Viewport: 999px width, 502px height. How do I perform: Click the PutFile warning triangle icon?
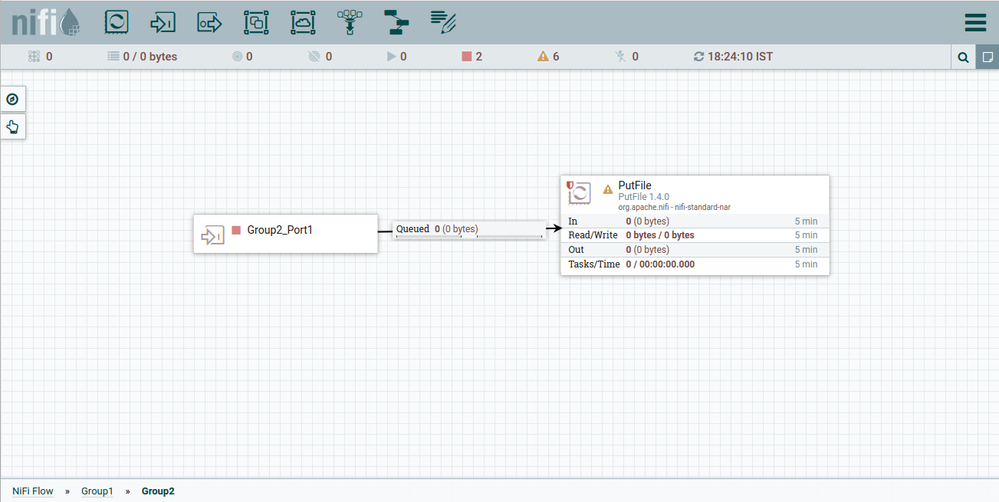[607, 189]
